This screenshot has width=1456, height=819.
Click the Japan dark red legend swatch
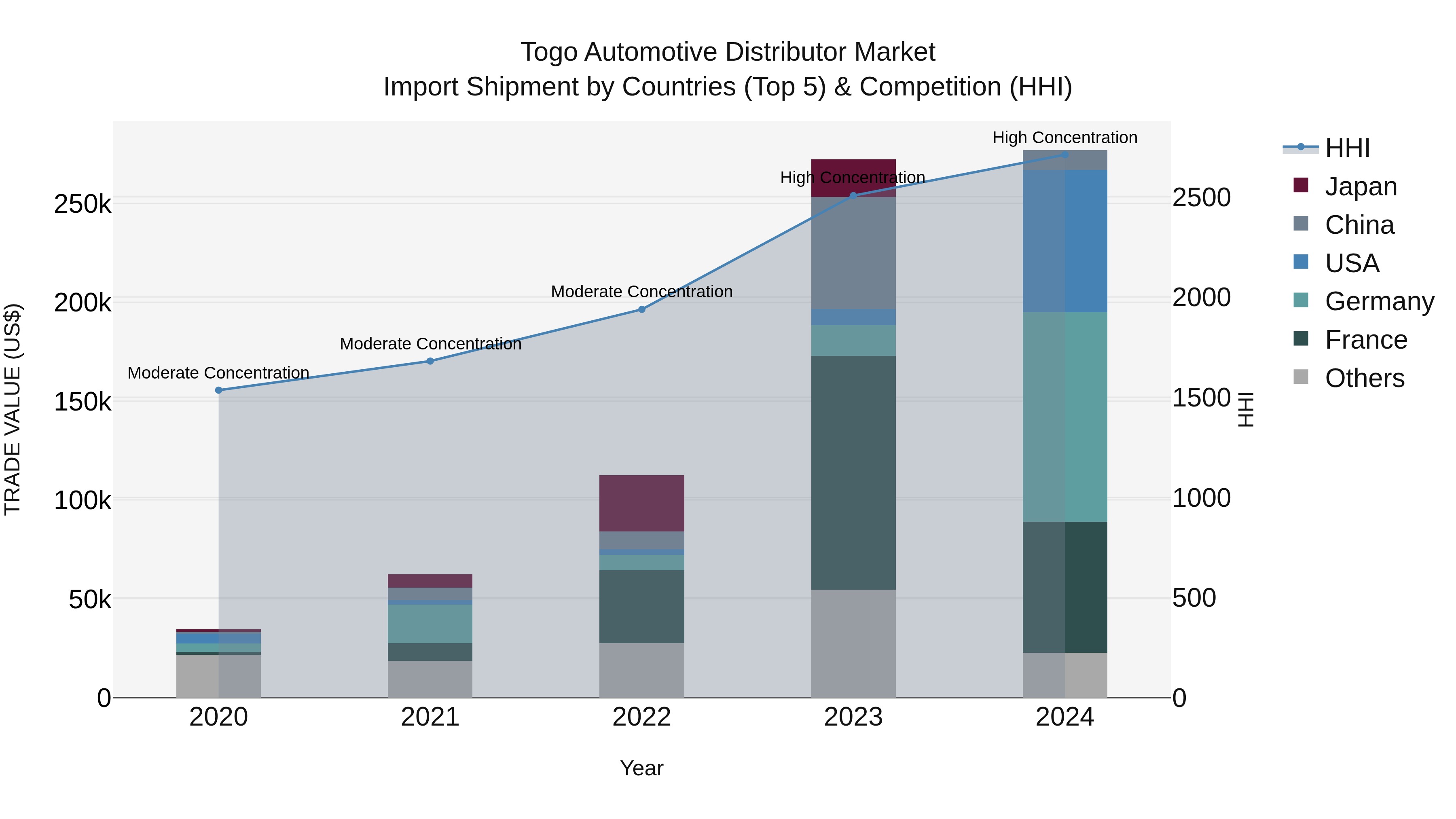1301,185
